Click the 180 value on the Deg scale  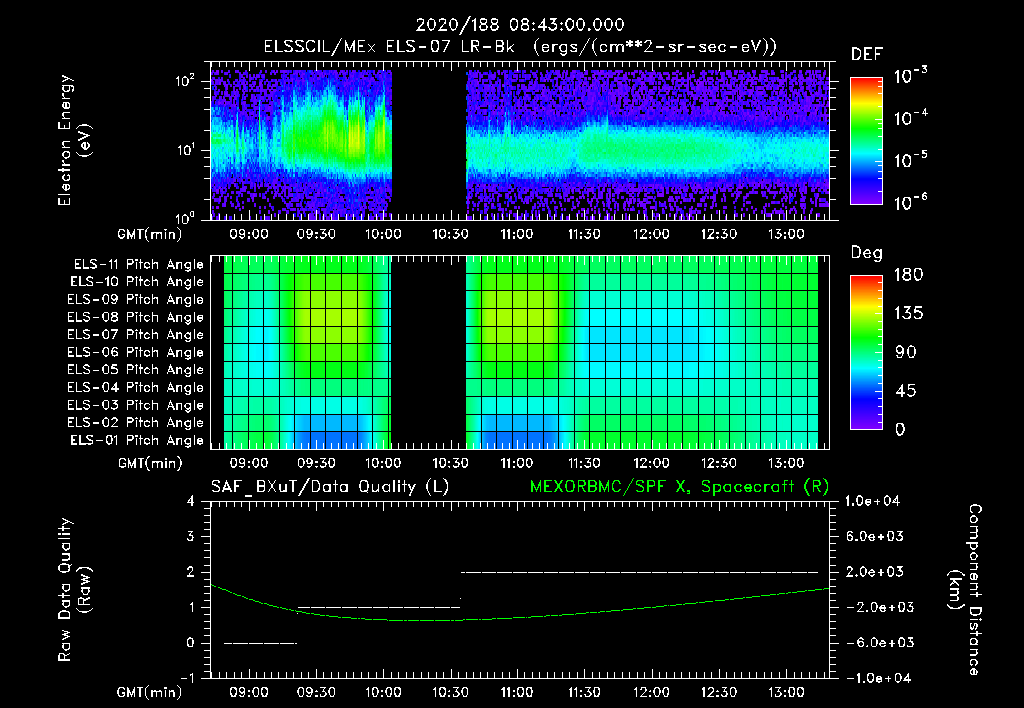(908, 275)
